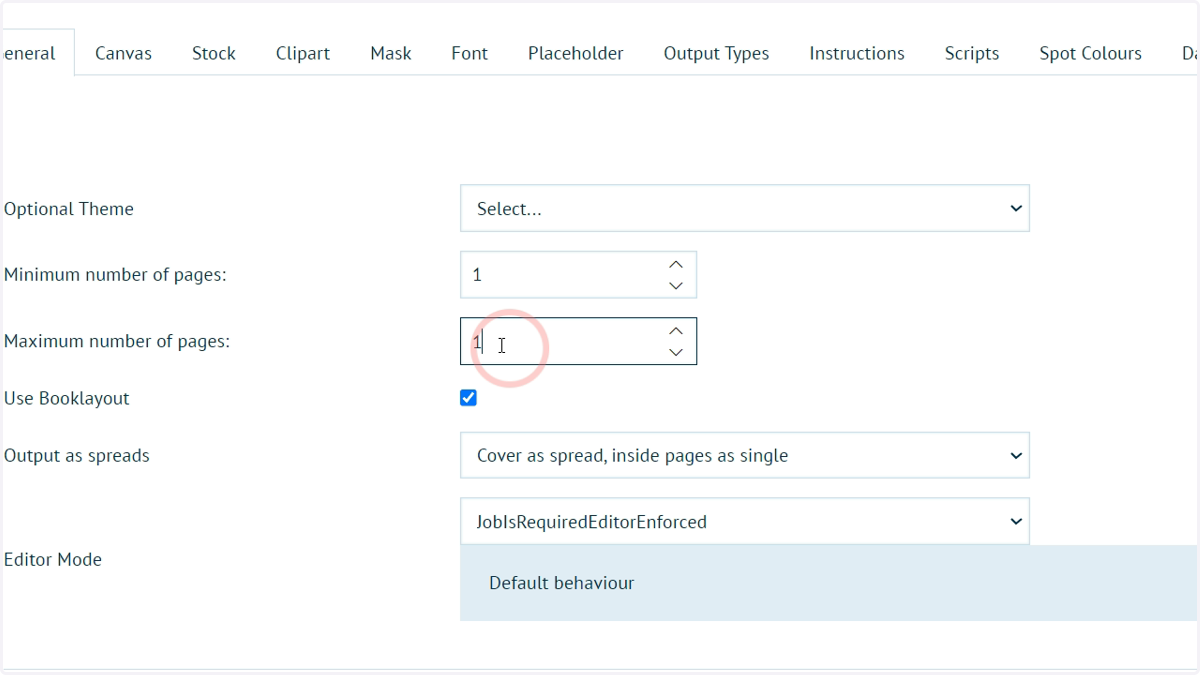Switch to the Clipart tab
The width and height of the screenshot is (1200, 675).
click(303, 53)
